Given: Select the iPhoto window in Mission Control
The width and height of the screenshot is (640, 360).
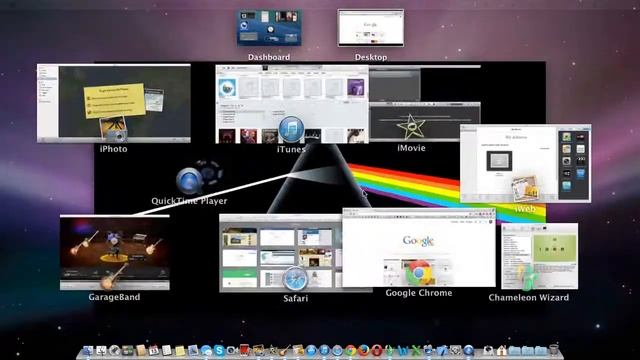Looking at the screenshot, I should [x=113, y=103].
